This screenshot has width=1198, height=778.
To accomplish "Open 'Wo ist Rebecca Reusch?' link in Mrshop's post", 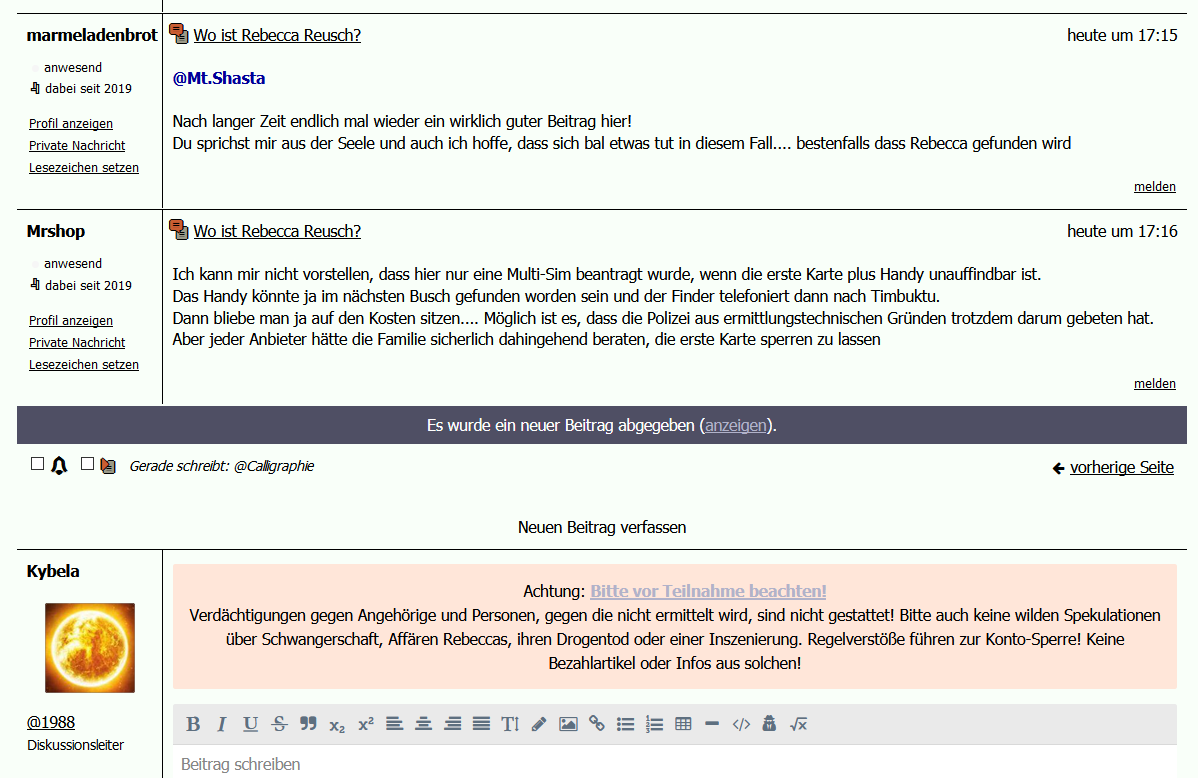I will (277, 232).
